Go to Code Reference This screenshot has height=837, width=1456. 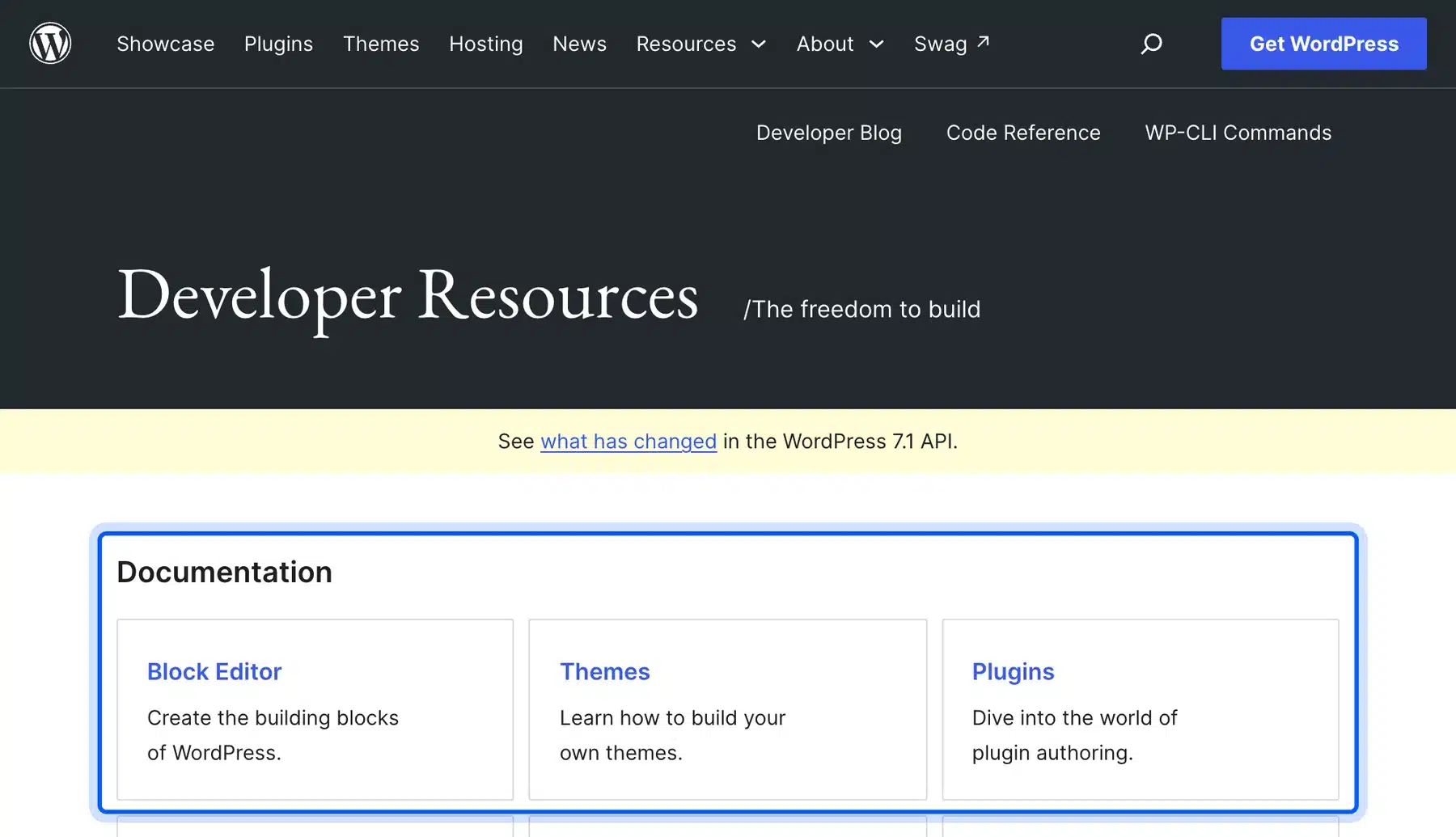(x=1023, y=133)
